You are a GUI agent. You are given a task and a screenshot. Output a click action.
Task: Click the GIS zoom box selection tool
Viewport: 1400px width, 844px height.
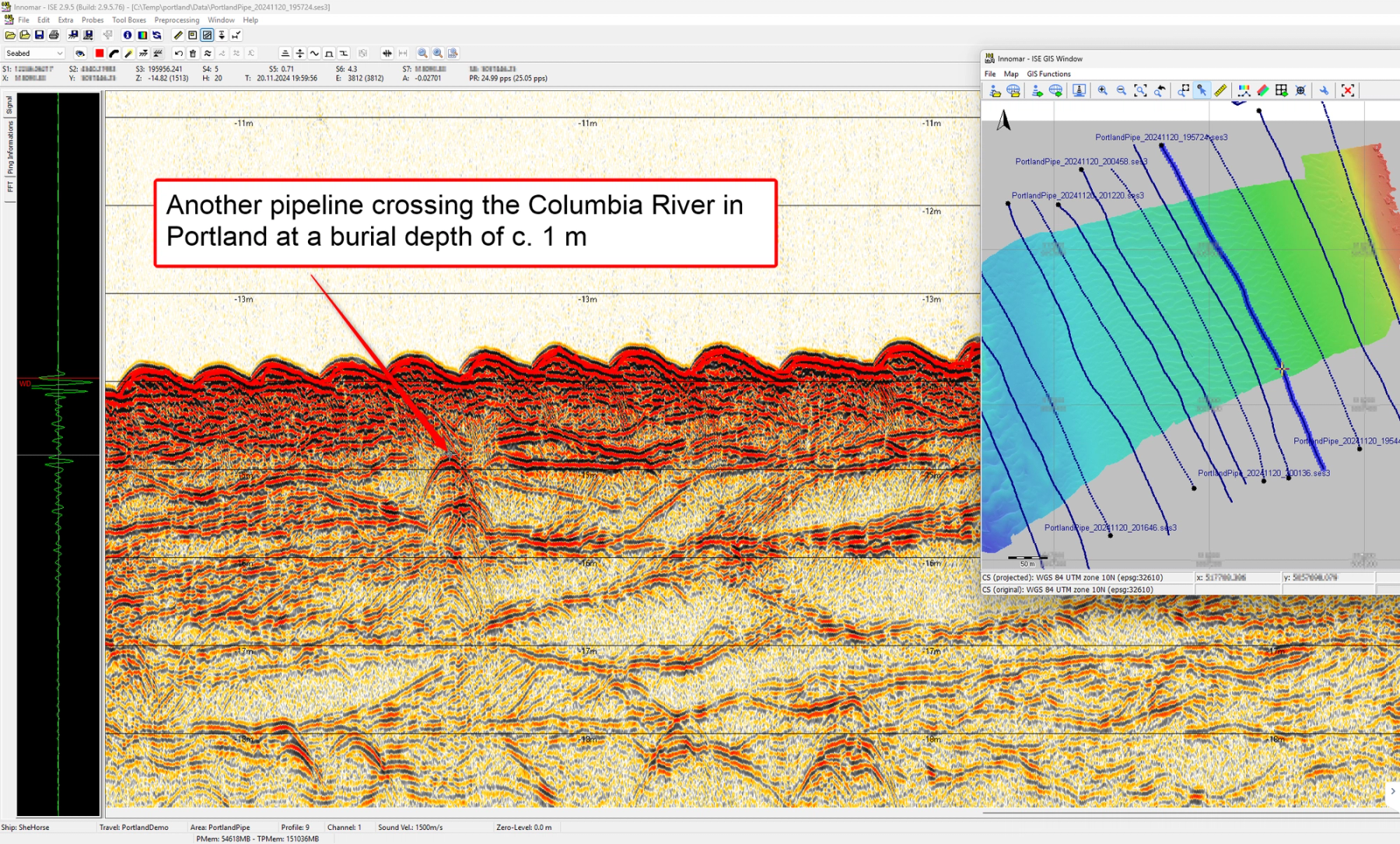tap(1183, 90)
